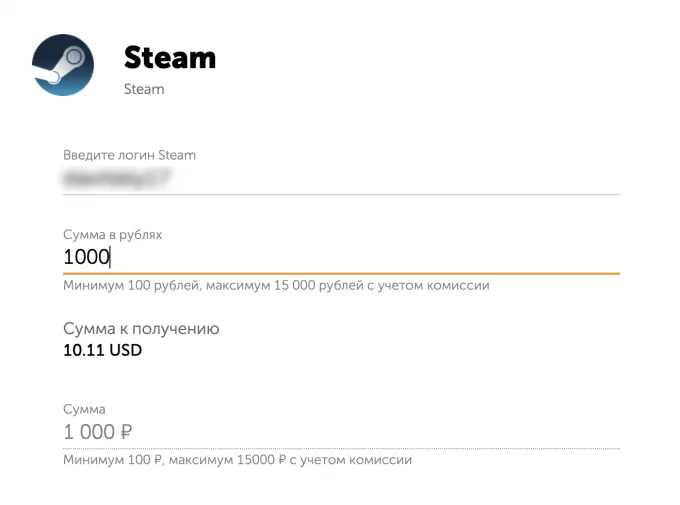The width and height of the screenshot is (680, 505).
Task: Click the orange underline of the amount field
Action: 340,272
